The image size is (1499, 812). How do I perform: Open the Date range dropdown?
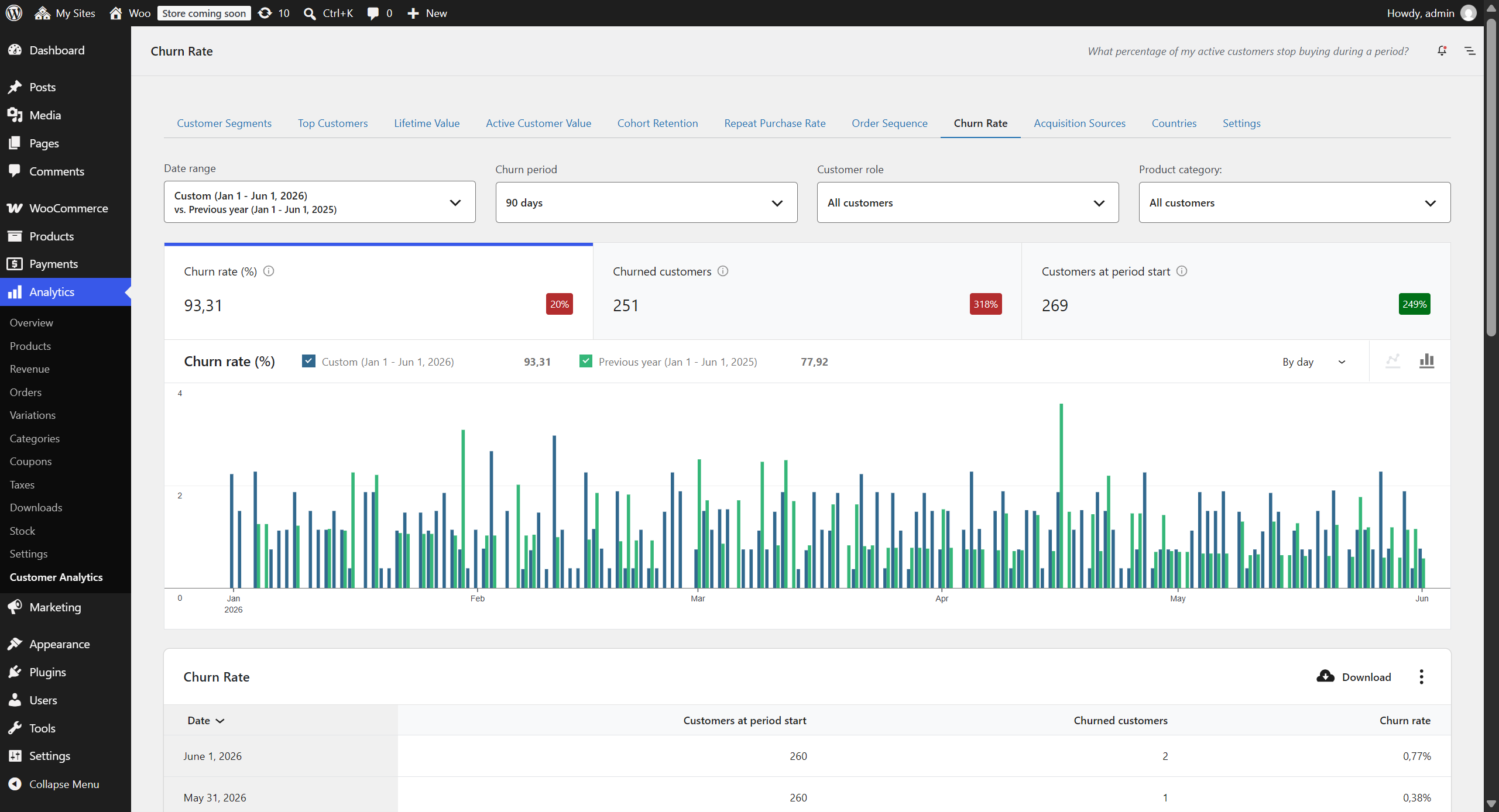pos(320,202)
